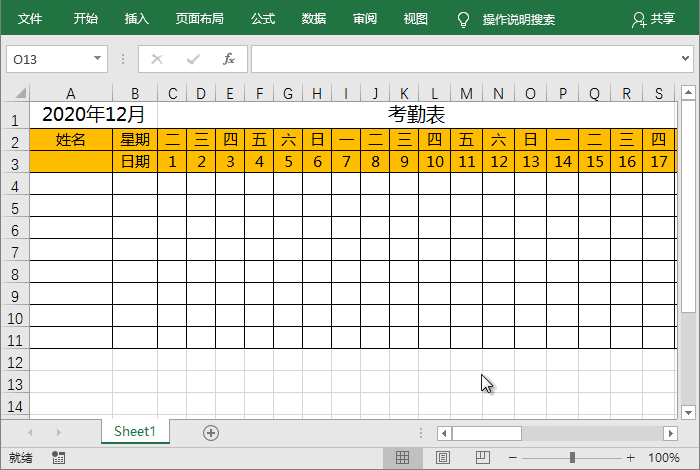Expand the formula bar chevron

[x=685, y=58]
